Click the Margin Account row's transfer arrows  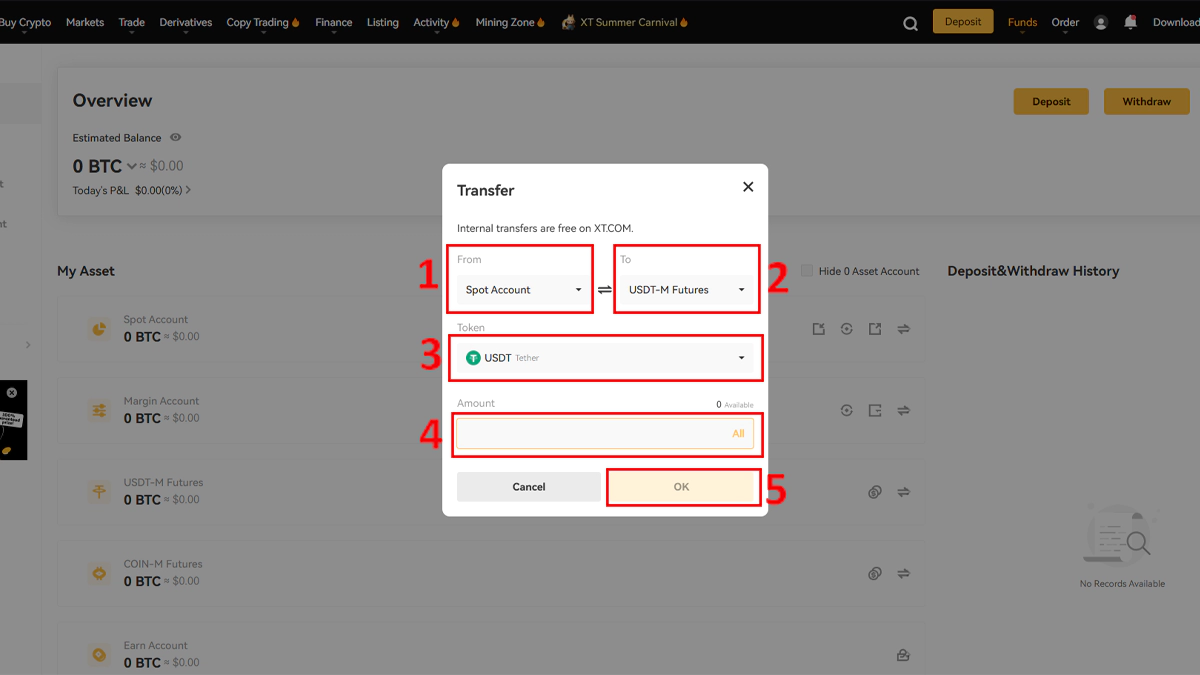click(x=903, y=410)
